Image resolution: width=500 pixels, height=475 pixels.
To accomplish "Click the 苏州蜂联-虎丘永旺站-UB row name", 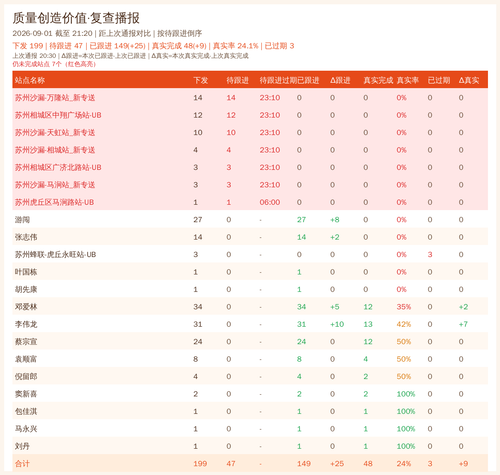I will (x=55, y=255).
